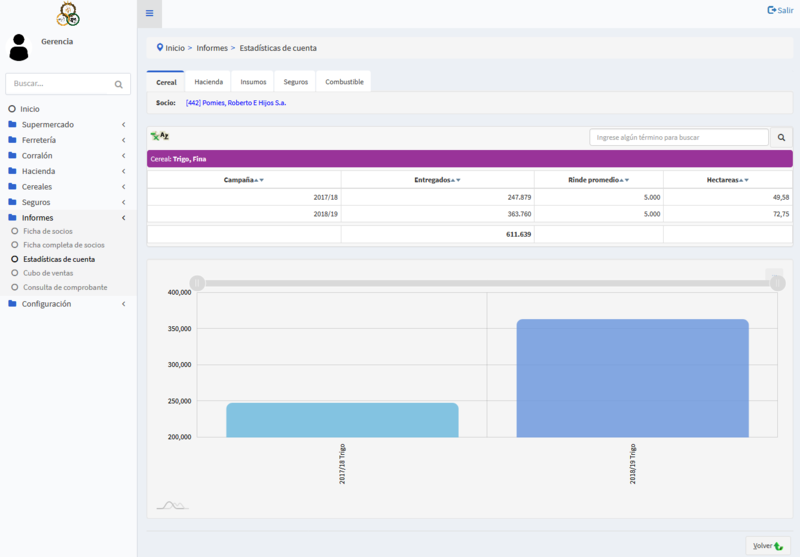Switch to the Hacienda tab
The image size is (800, 557).
pos(208,82)
